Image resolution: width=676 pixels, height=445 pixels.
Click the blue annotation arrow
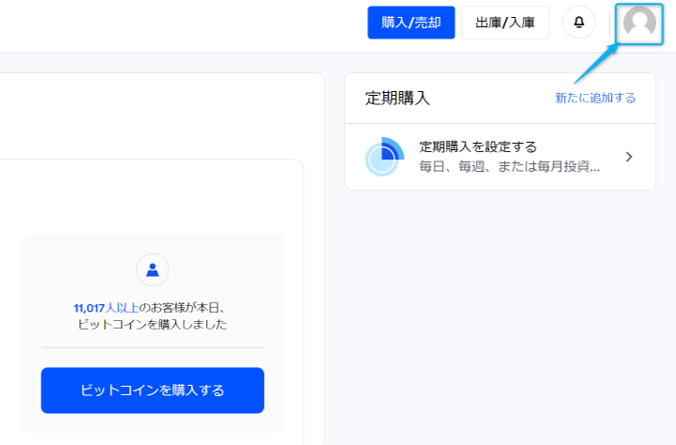click(x=595, y=65)
